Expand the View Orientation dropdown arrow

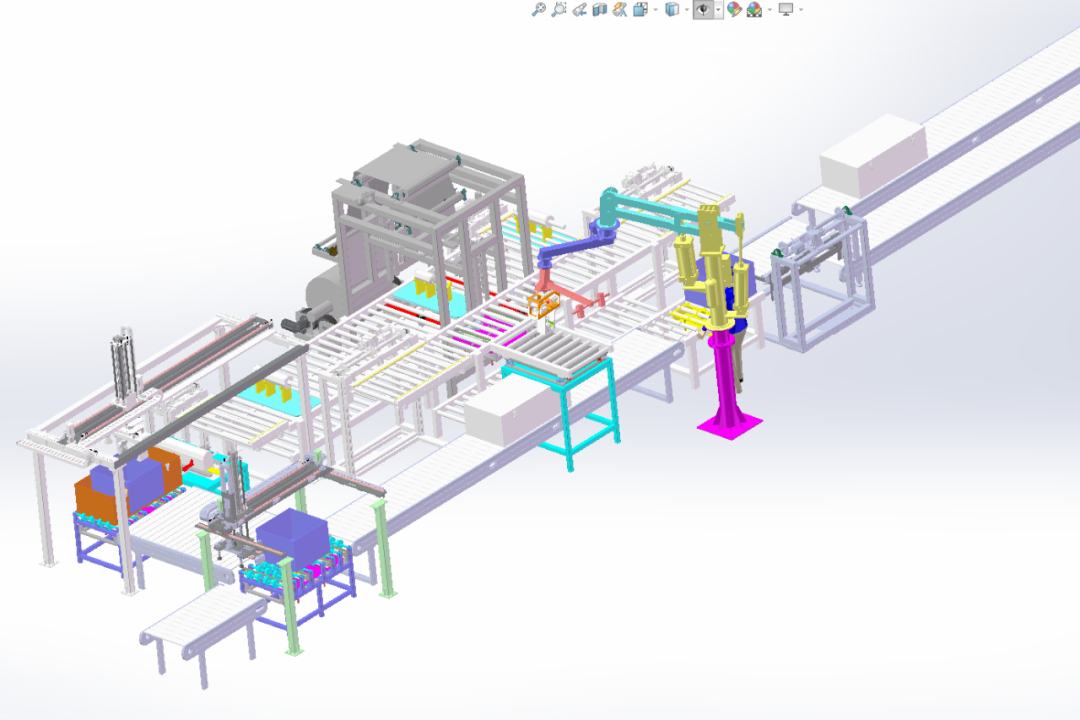pyautogui.click(x=655, y=10)
